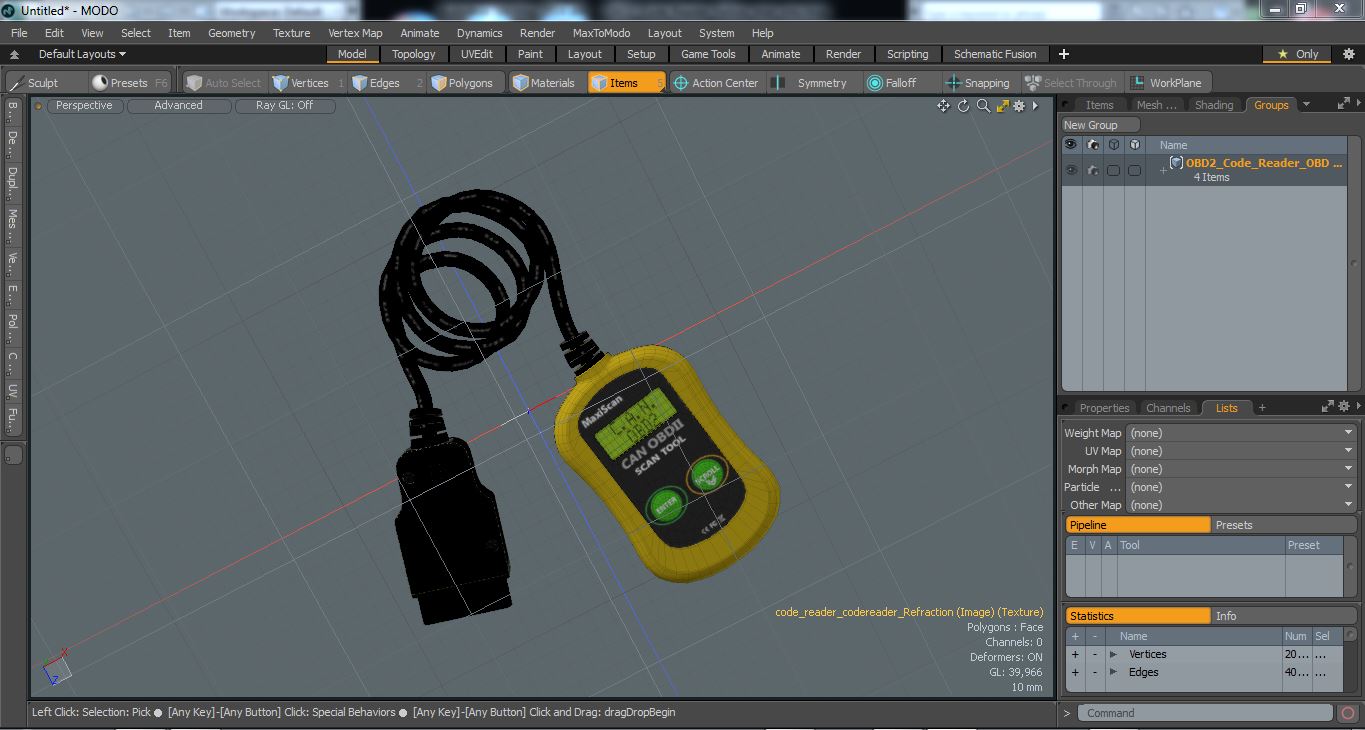
Task: Open the Morph Map dropdown
Action: pos(1240,469)
